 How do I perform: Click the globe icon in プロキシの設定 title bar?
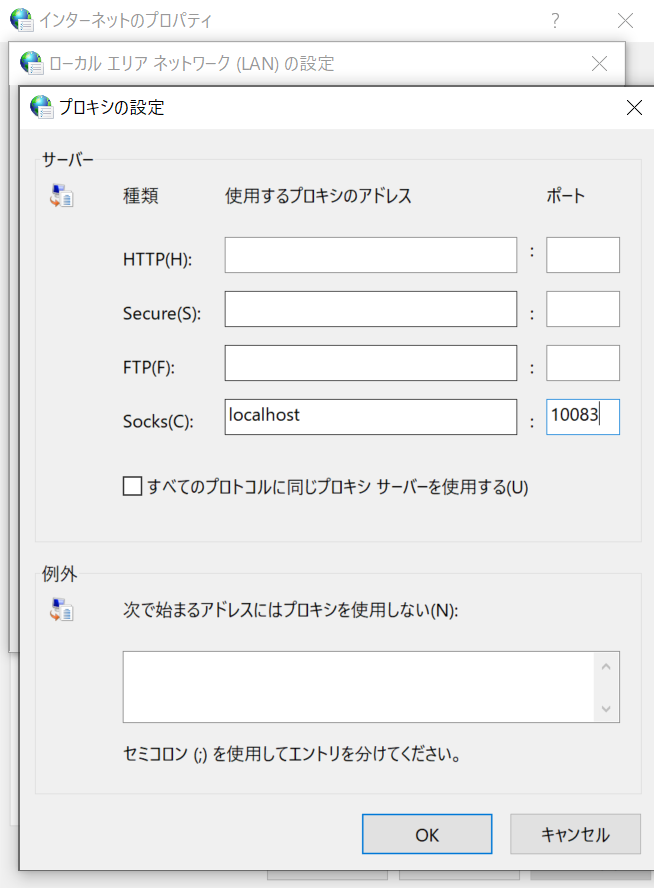pyautogui.click(x=41, y=106)
